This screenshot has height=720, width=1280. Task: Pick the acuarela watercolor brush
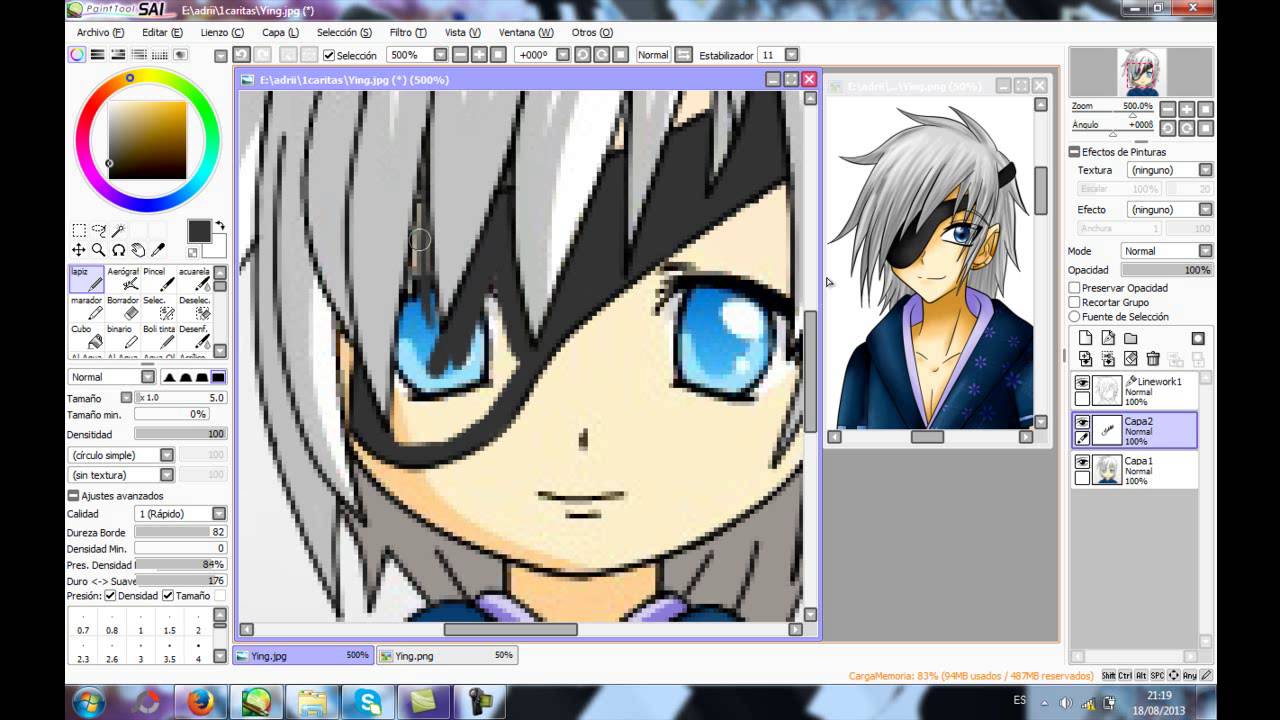tap(194, 279)
